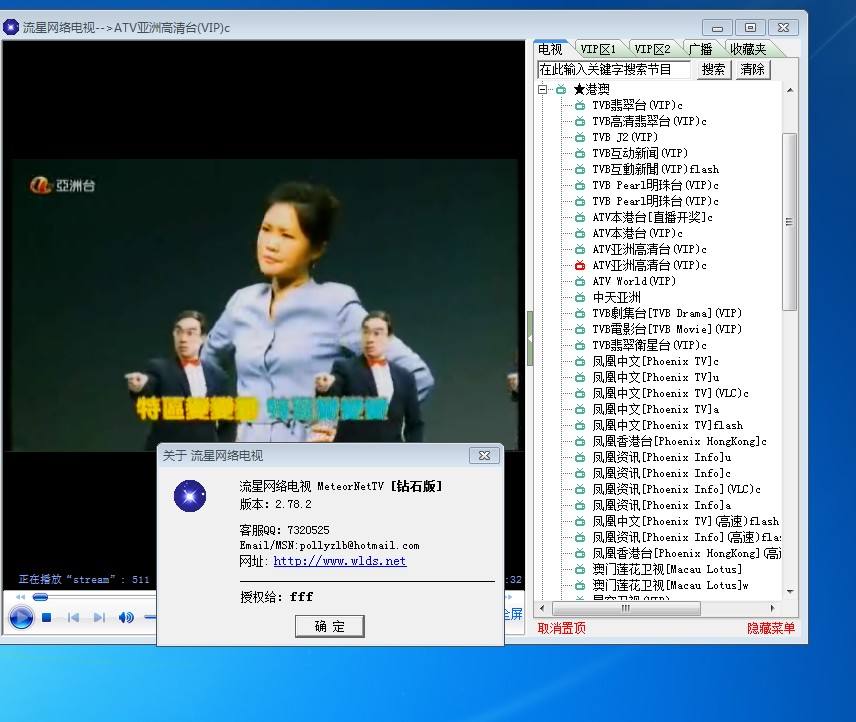Image resolution: width=856 pixels, height=722 pixels.
Task: Click the 客服QQ: 7320525 text
Action: (x=284, y=530)
